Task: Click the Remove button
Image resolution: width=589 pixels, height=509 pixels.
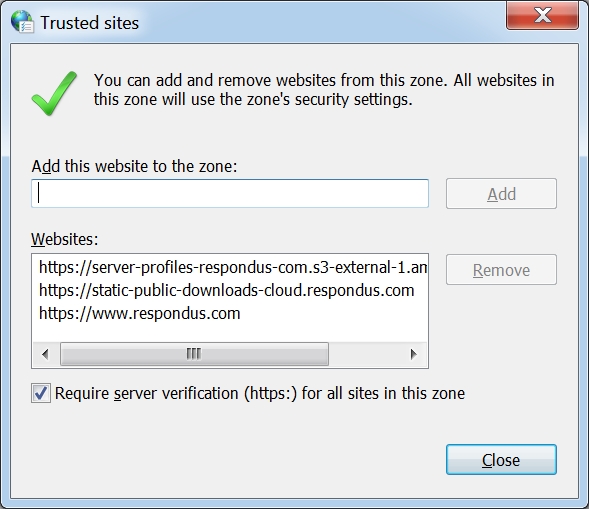Action: click(x=501, y=269)
